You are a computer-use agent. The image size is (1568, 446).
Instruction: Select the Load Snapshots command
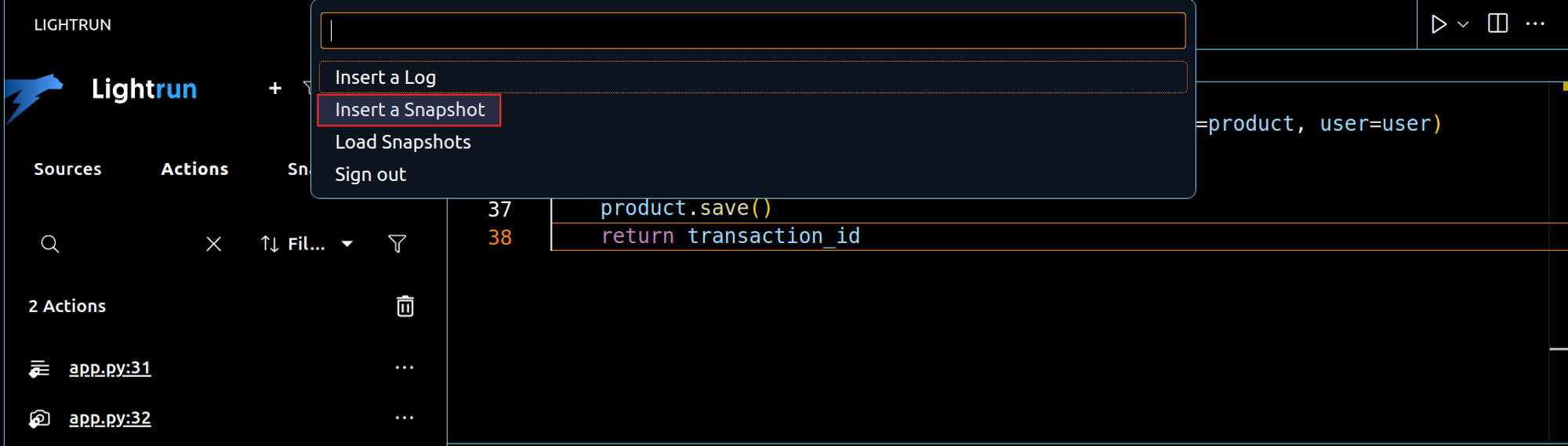coord(403,142)
